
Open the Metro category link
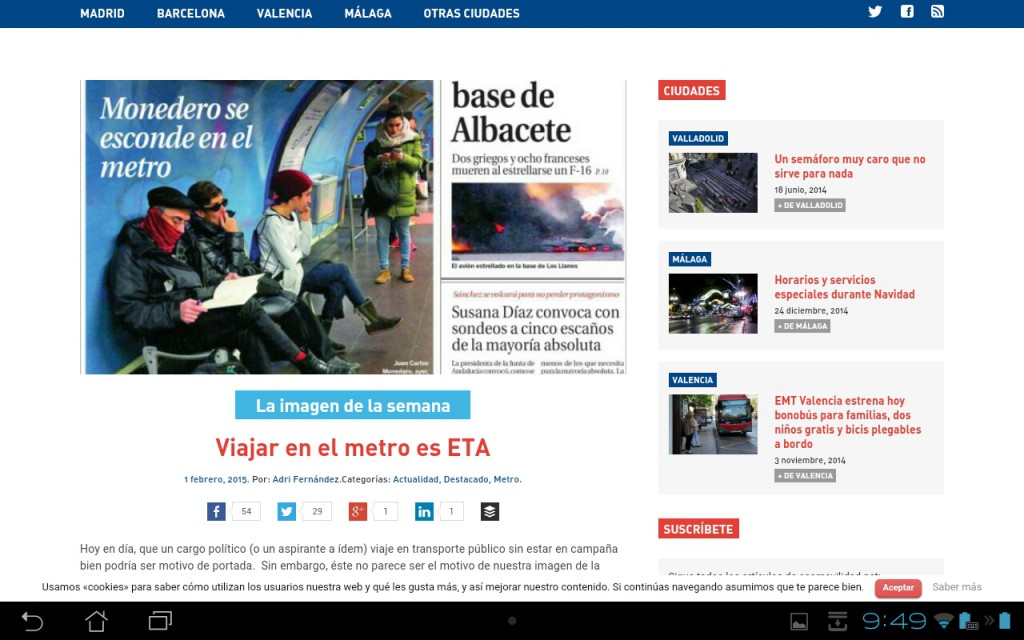[506, 479]
